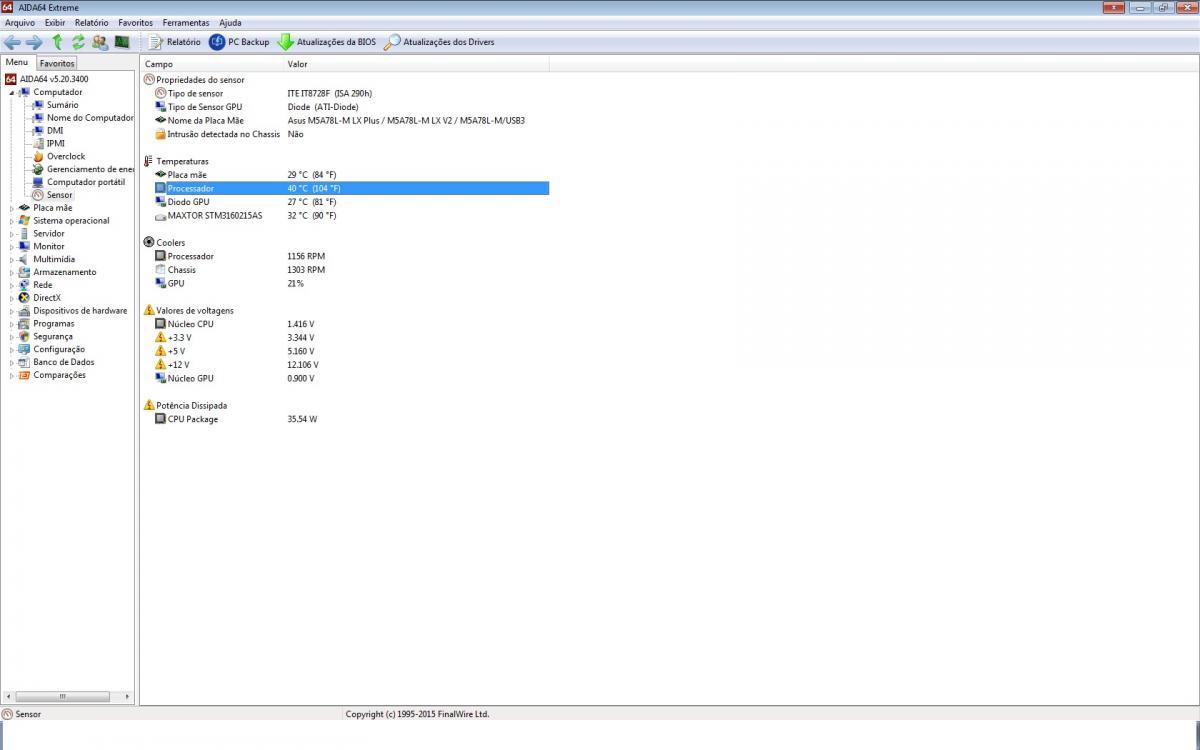The height and width of the screenshot is (750, 1200).
Task: Open the users icon in toolbar
Action: pos(99,42)
